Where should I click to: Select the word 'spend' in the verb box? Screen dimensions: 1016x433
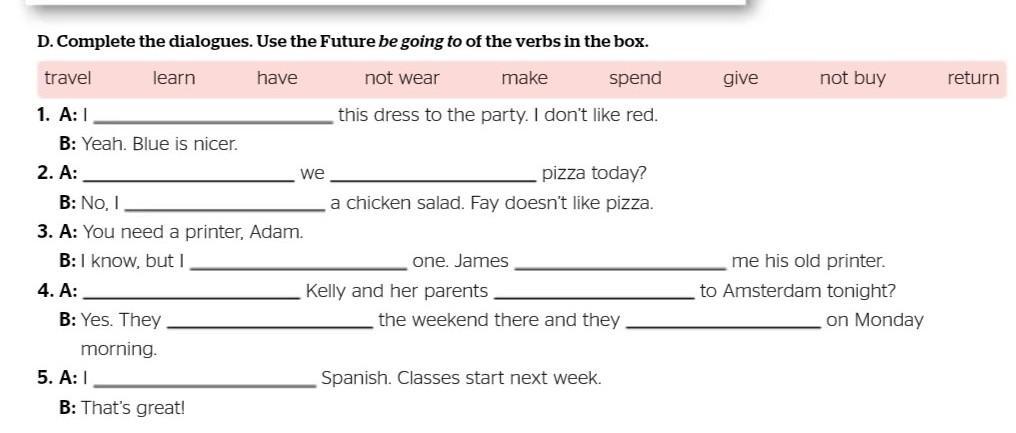636,79
